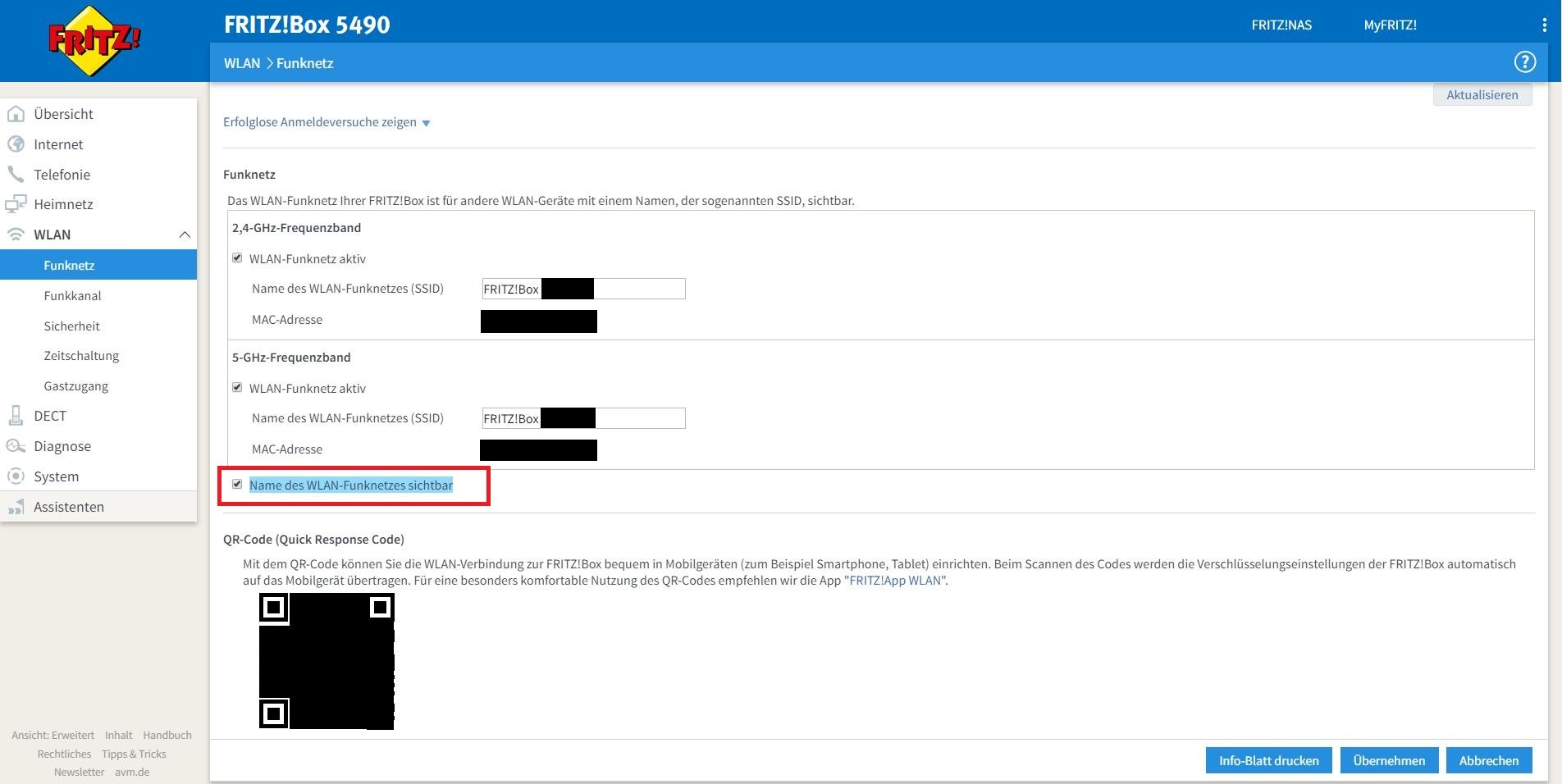1562x784 pixels.
Task: Open MyFRITZ! link
Action: [x=1390, y=25]
